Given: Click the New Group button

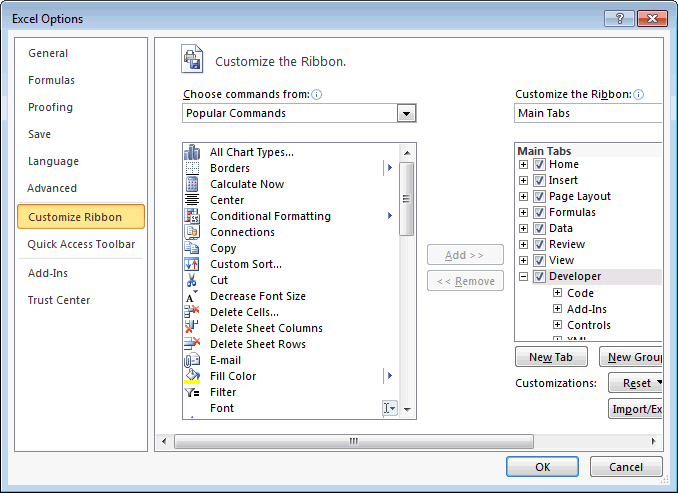Looking at the screenshot, I should coord(631,357).
